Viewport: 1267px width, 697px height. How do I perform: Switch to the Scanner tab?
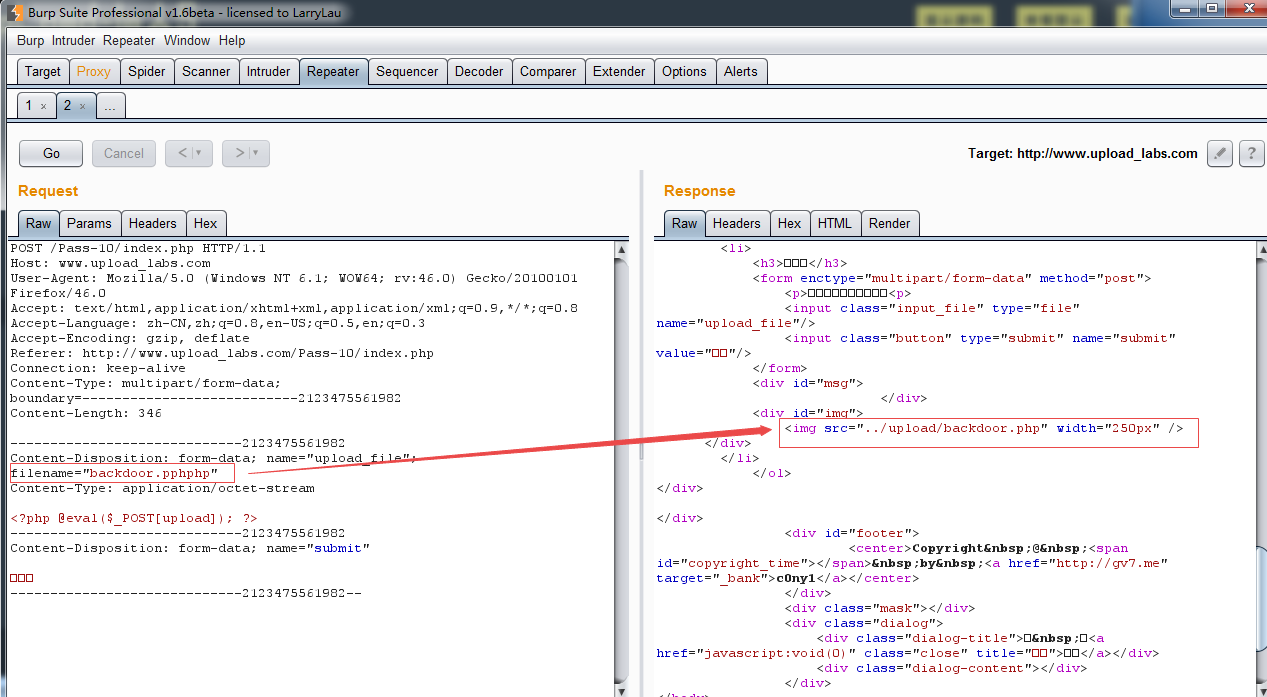click(207, 72)
